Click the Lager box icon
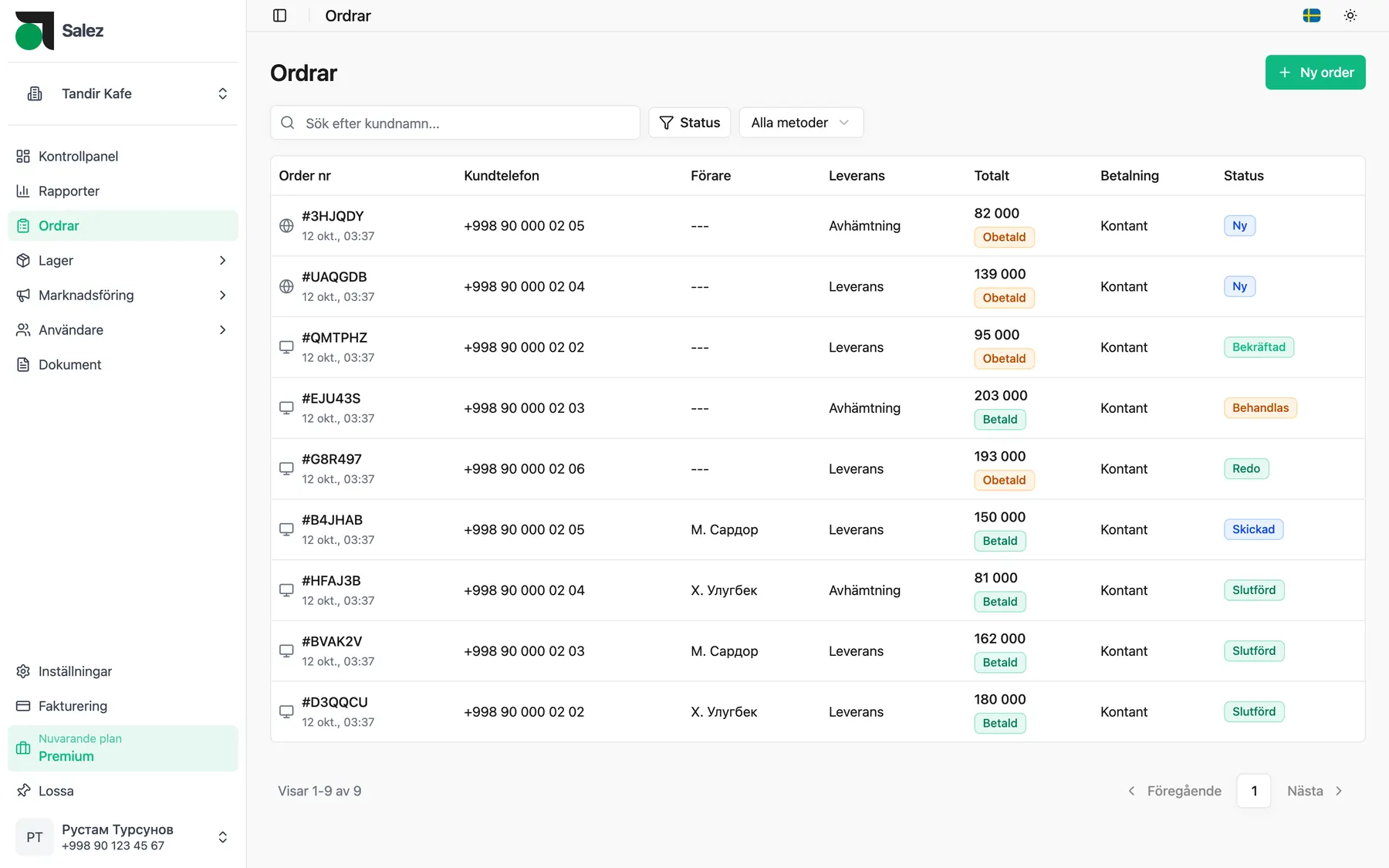Image resolution: width=1389 pixels, height=868 pixels. pos(23,261)
